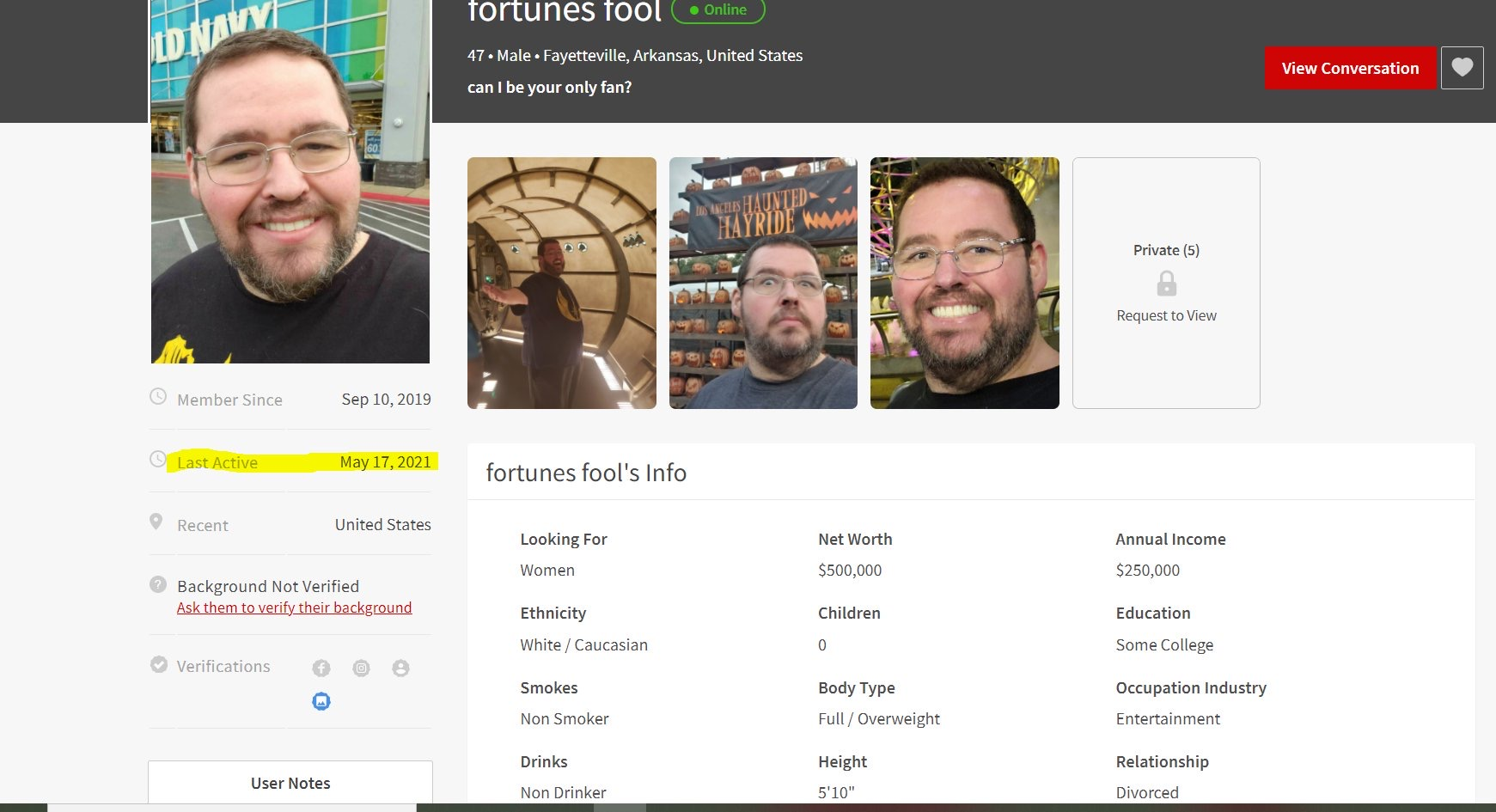Open the smiling close-up selfie gallery photo
1496x812 pixels.
click(965, 283)
